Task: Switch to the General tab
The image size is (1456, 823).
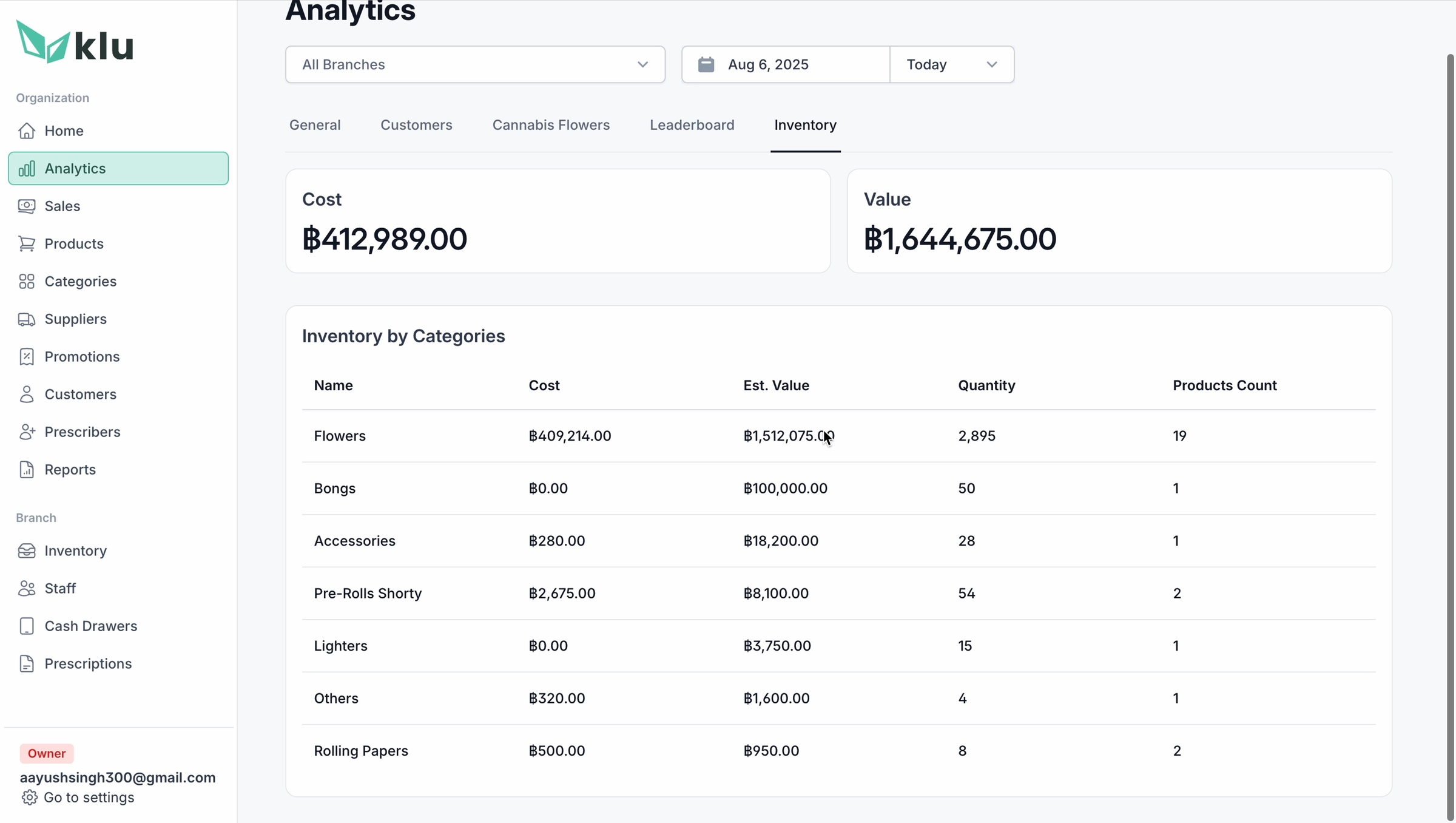Action: [x=315, y=125]
